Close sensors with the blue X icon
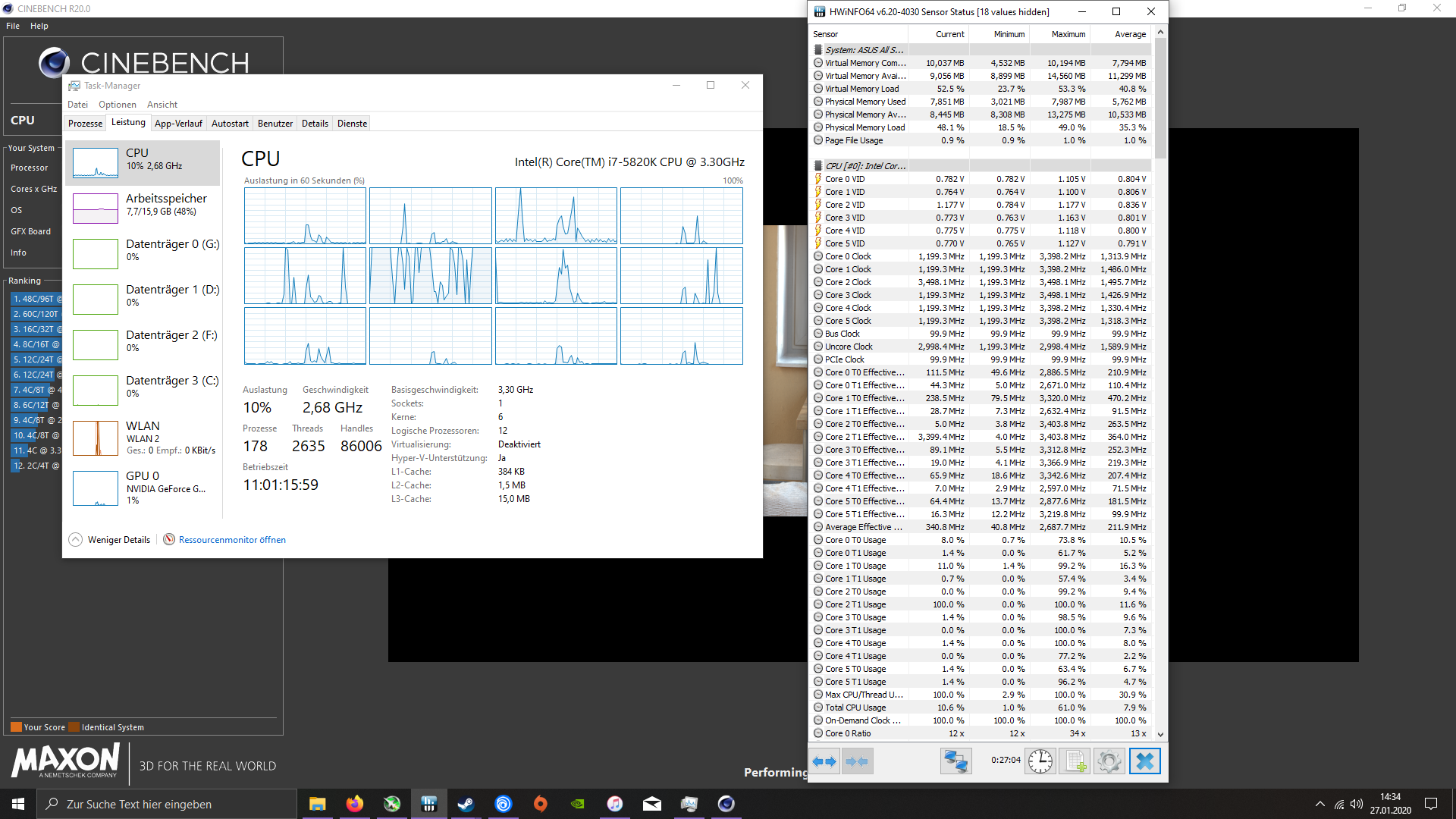The height and width of the screenshot is (819, 1456). click(1144, 761)
